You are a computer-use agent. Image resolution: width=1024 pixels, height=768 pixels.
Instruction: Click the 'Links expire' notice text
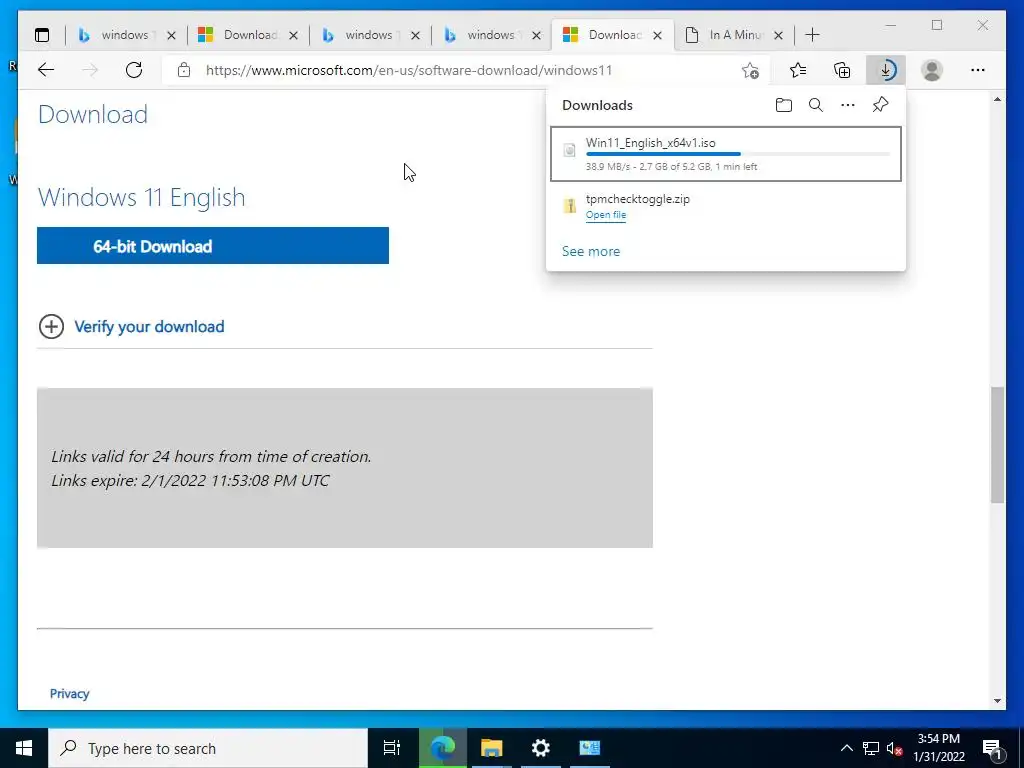pyautogui.click(x=190, y=481)
